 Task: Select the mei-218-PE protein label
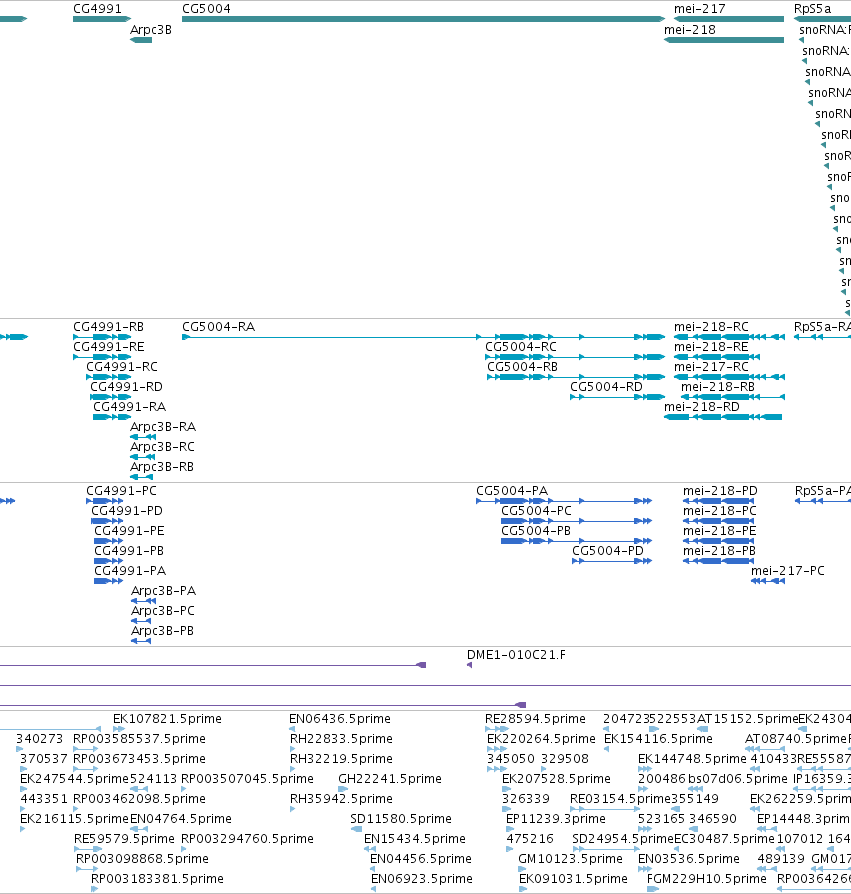pos(719,530)
